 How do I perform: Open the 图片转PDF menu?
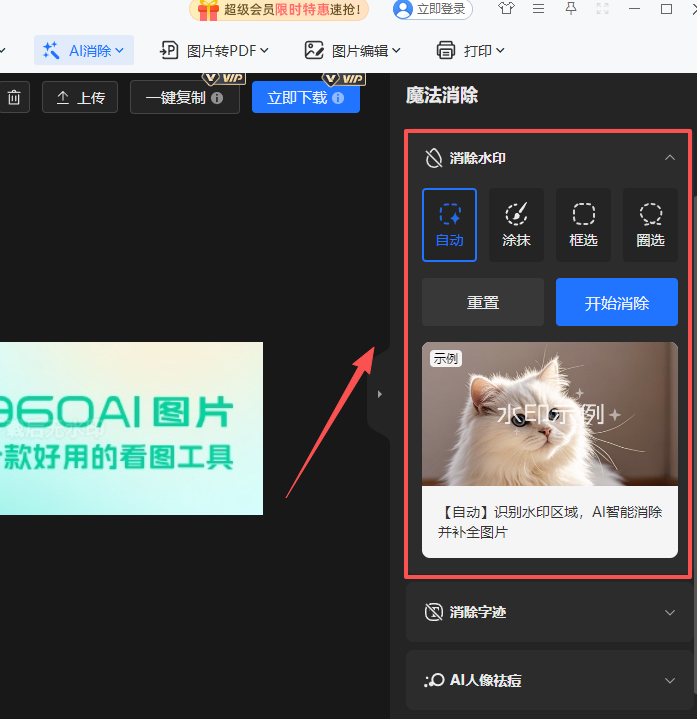click(x=207, y=50)
